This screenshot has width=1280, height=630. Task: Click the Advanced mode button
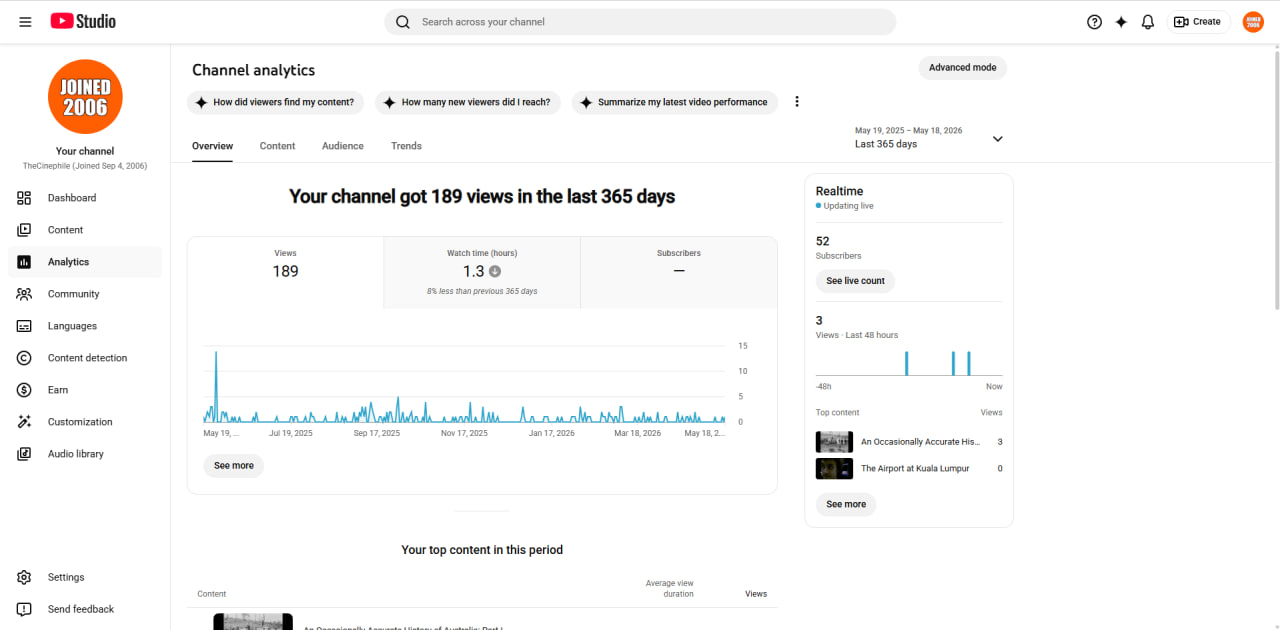(962, 68)
